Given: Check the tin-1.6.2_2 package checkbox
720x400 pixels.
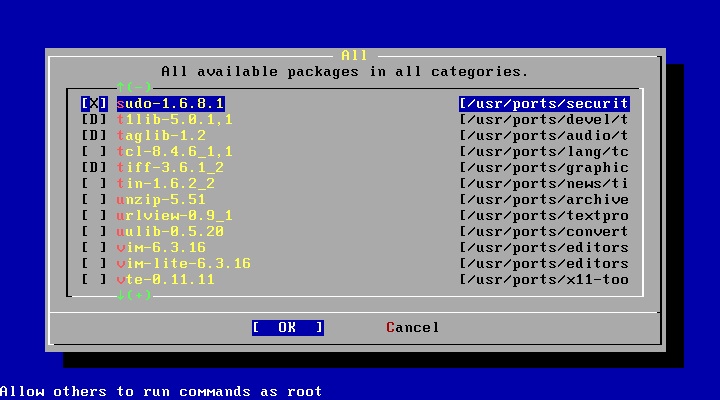Looking at the screenshot, I should 94,184.
